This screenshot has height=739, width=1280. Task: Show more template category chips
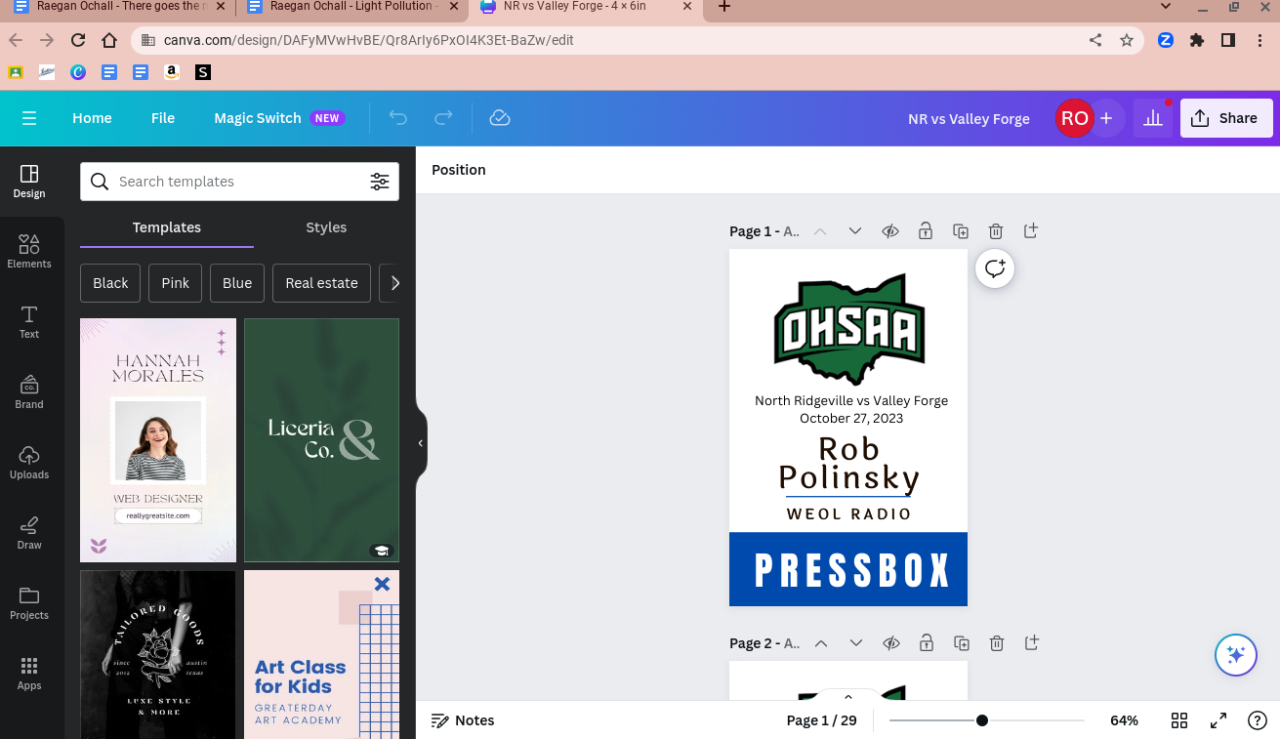coord(394,283)
